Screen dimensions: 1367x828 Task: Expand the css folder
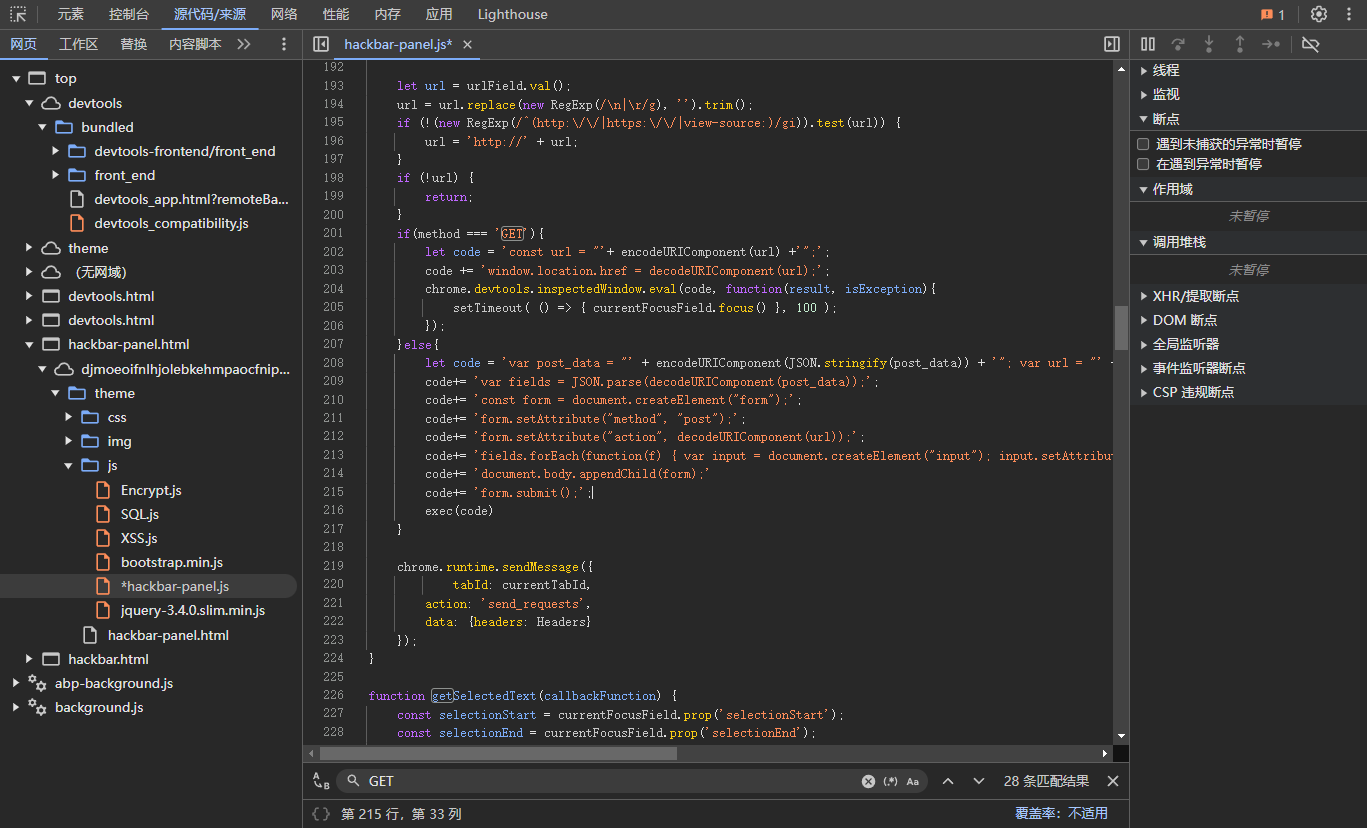point(69,417)
